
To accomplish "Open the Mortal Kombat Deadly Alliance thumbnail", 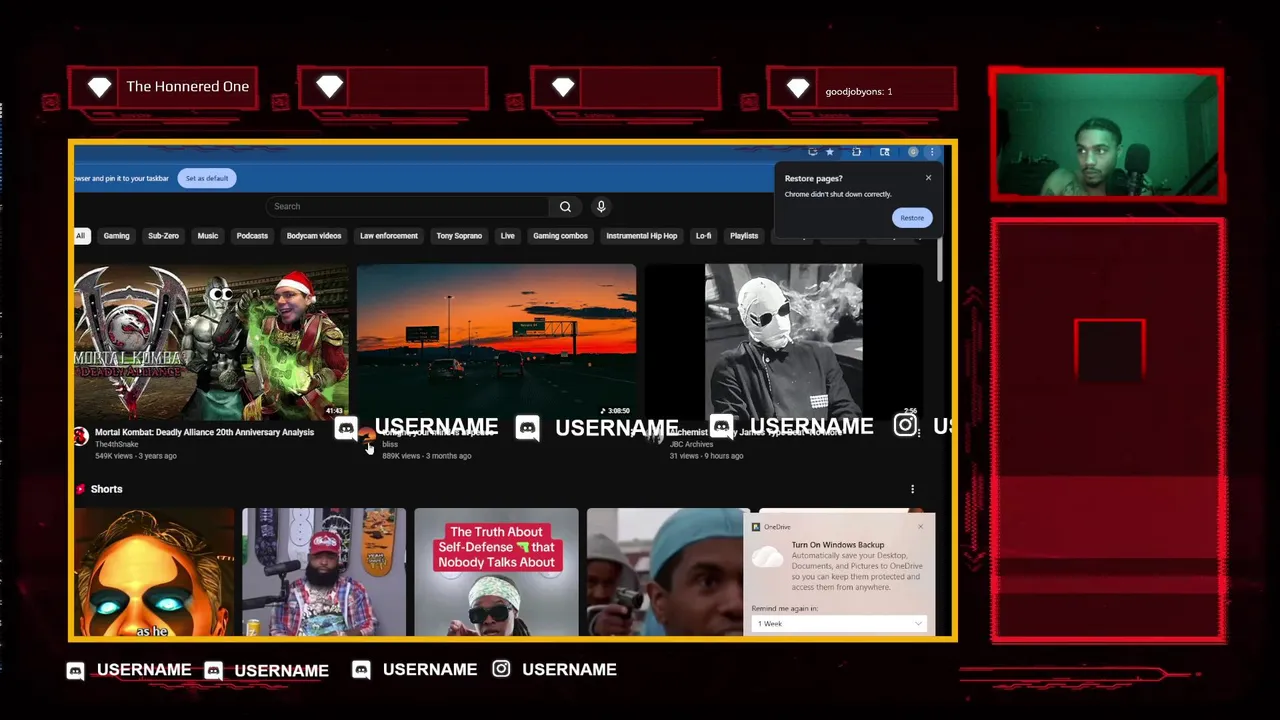I will [x=211, y=342].
